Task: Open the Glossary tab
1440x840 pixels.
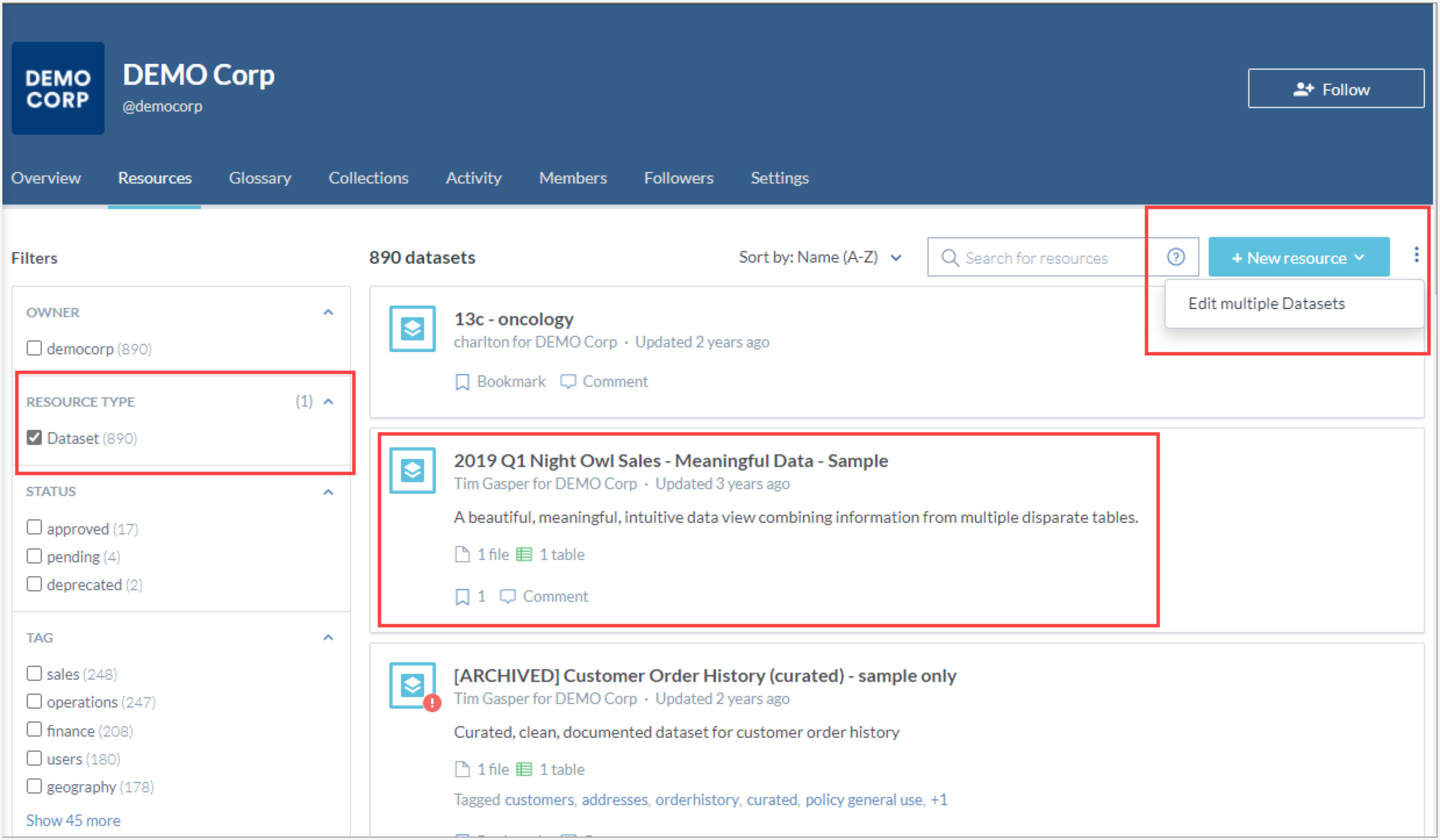Action: 260,178
